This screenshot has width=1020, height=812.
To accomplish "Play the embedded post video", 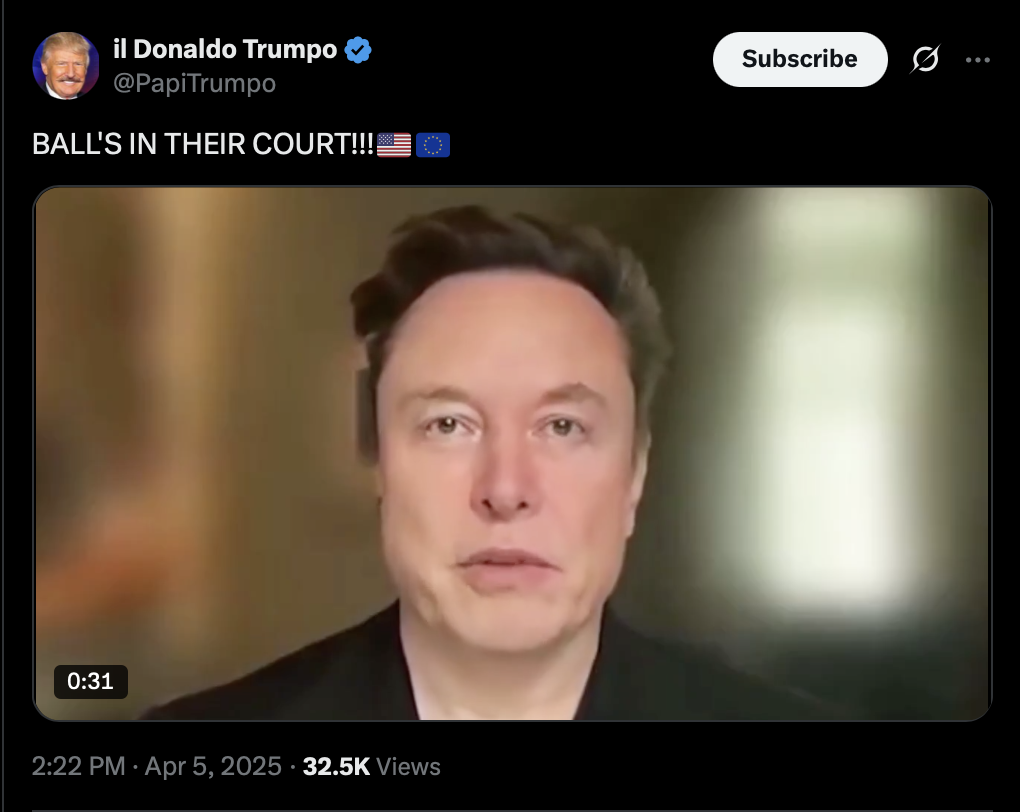I will [512, 453].
